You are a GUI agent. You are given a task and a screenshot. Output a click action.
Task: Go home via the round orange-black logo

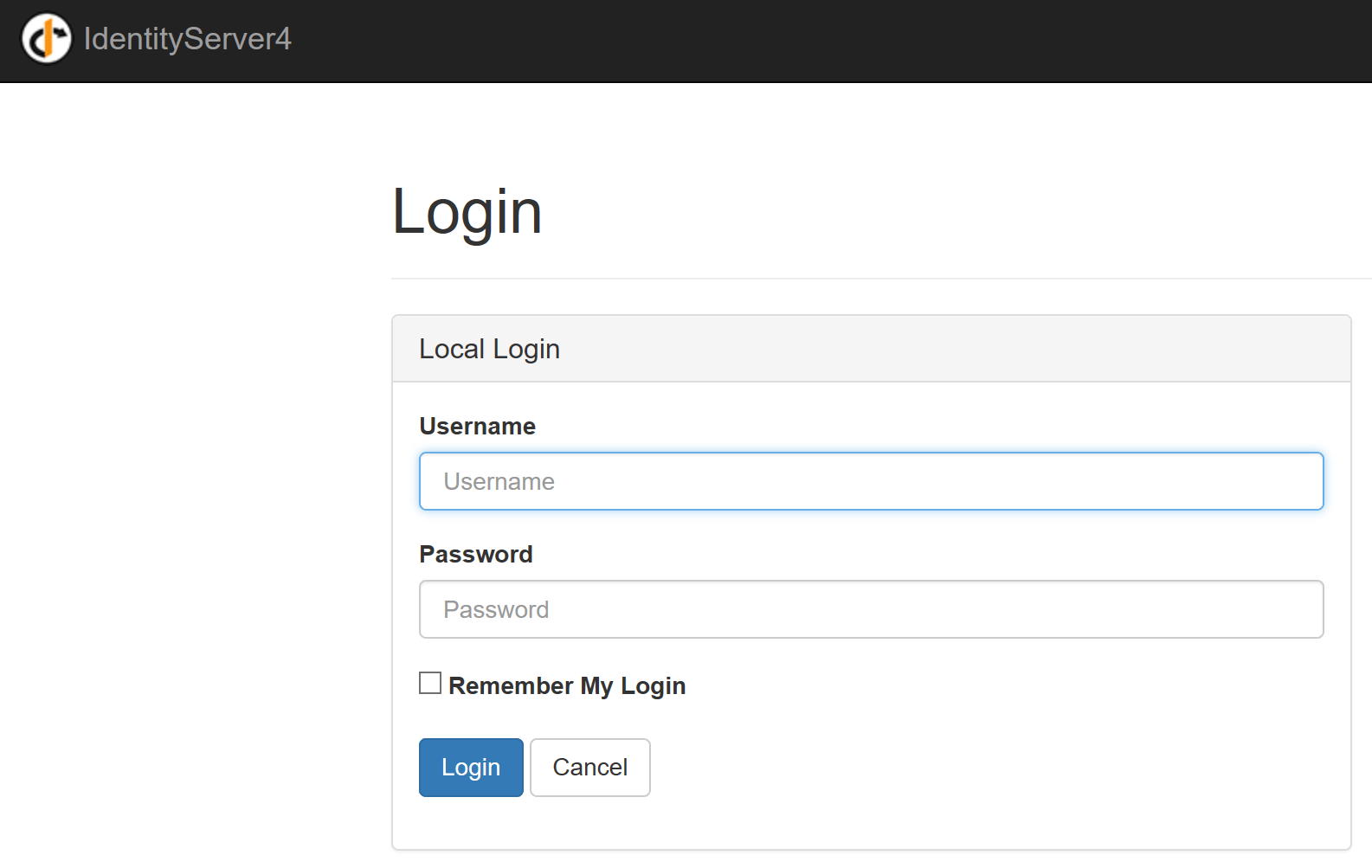tap(47, 39)
